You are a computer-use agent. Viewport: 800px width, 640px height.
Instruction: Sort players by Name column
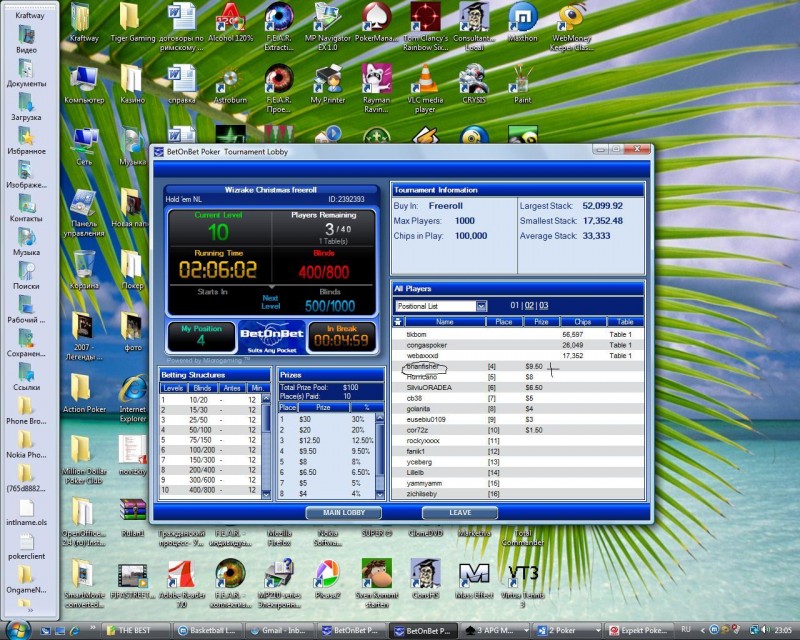pos(444,322)
